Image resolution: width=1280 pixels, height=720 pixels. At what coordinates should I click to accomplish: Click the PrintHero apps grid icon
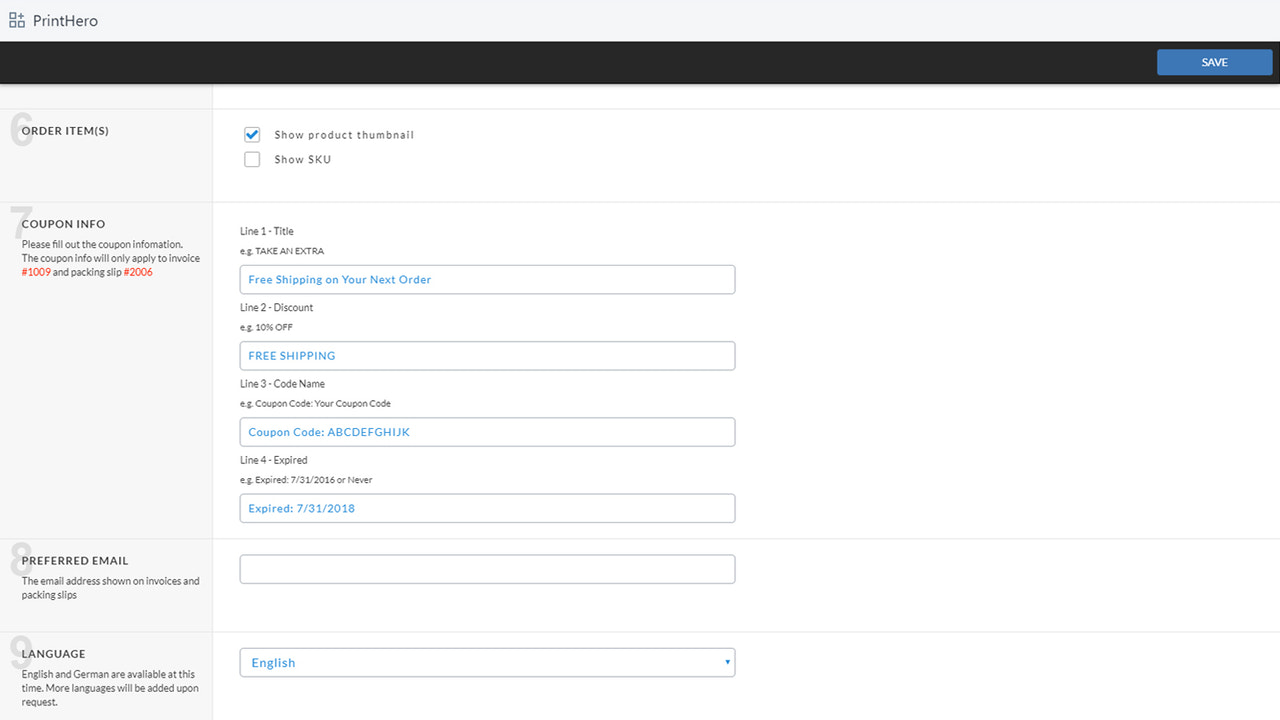coord(16,19)
